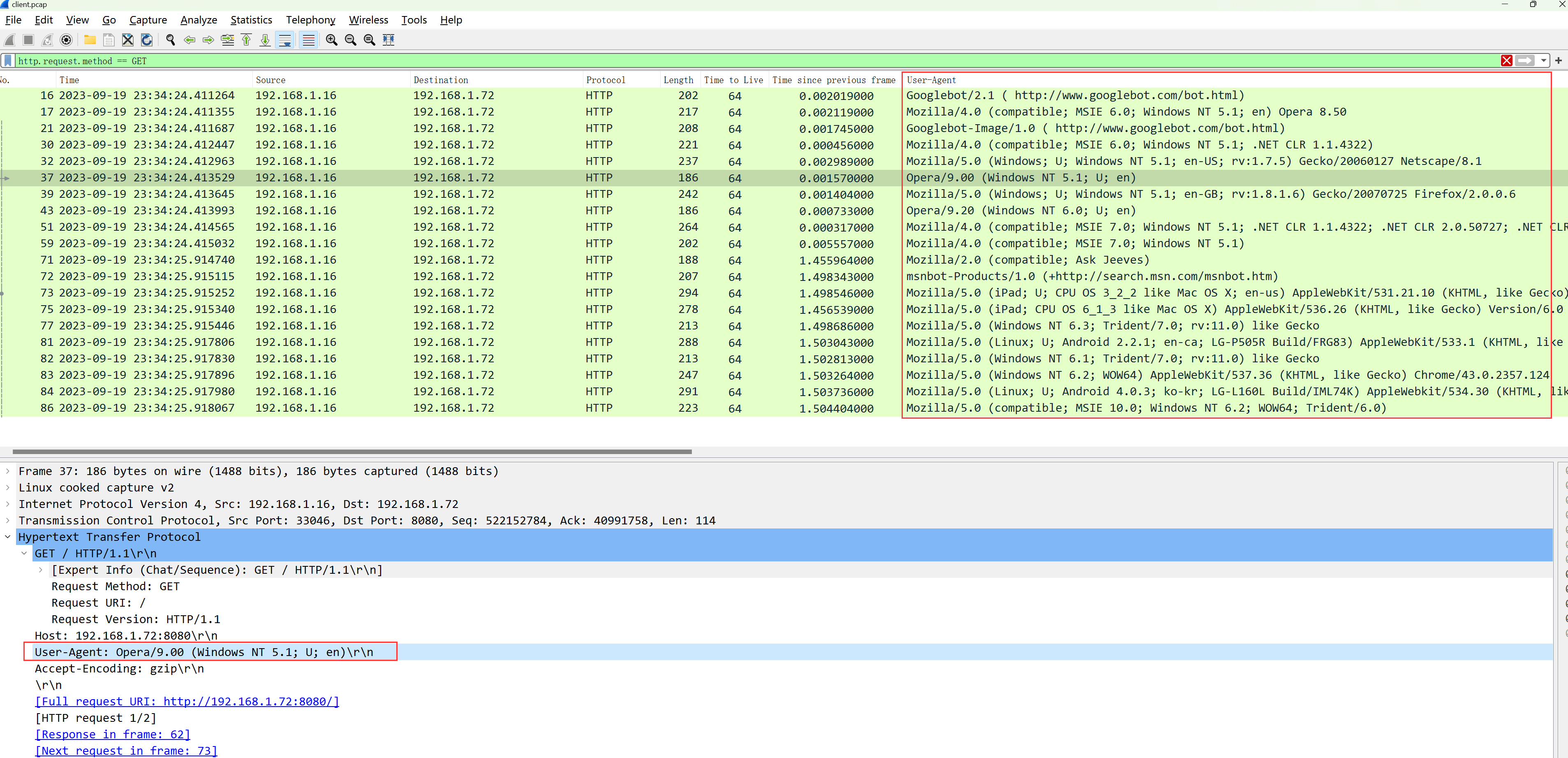Screen dimensions: 1568x758
Task: Expand Internet Protocol Version 4 details
Action: tap(7, 504)
